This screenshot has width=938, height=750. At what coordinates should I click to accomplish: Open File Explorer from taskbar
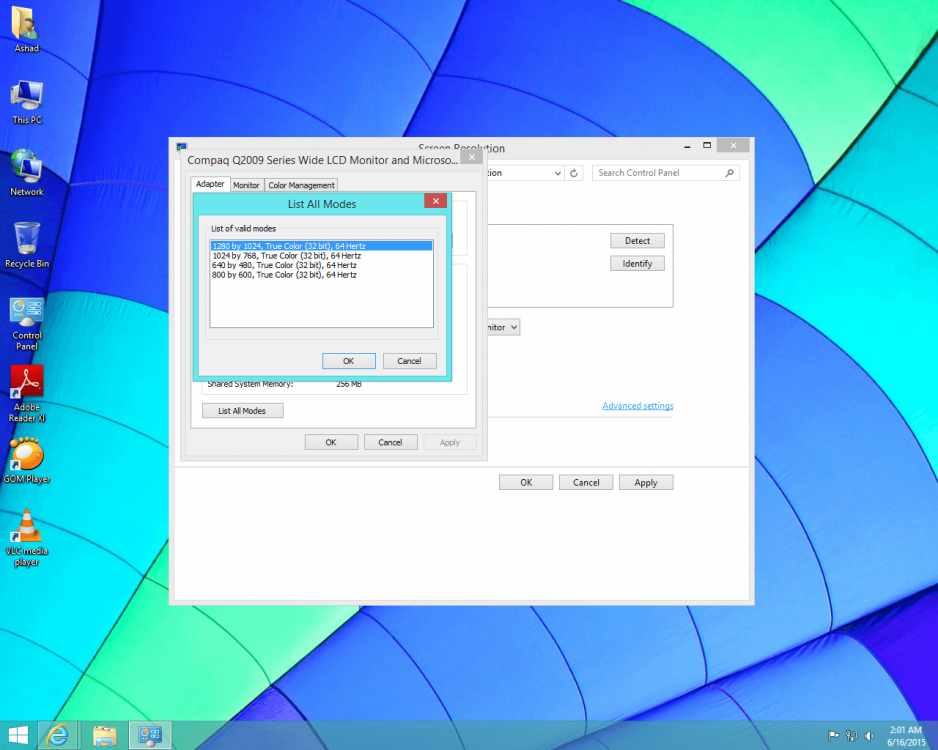tap(104, 736)
